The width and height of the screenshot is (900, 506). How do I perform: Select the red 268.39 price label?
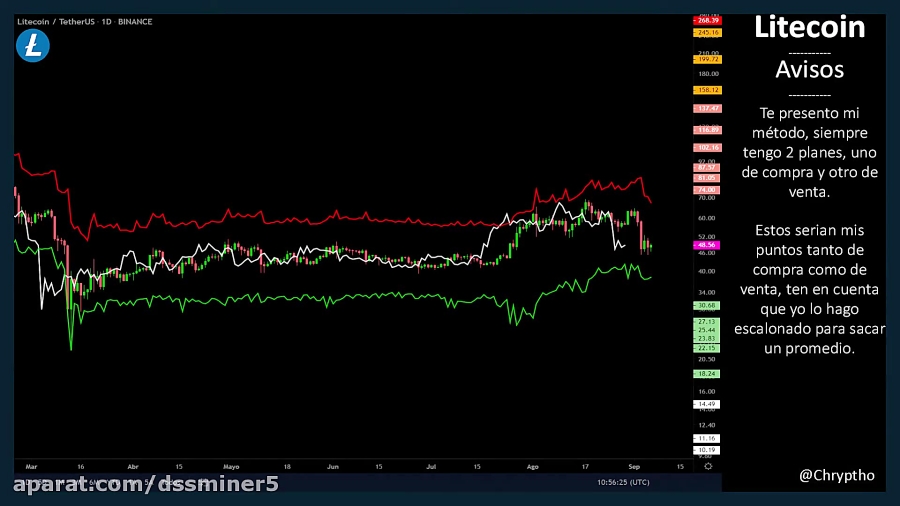click(707, 21)
